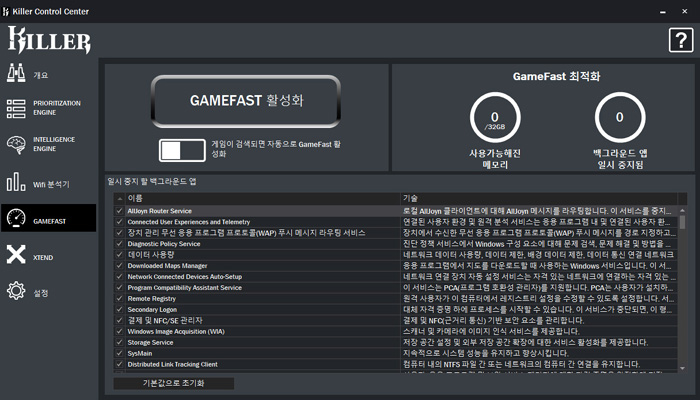Sort by 이름 column header
Image resolution: width=700 pixels, height=400 pixels.
[262, 199]
